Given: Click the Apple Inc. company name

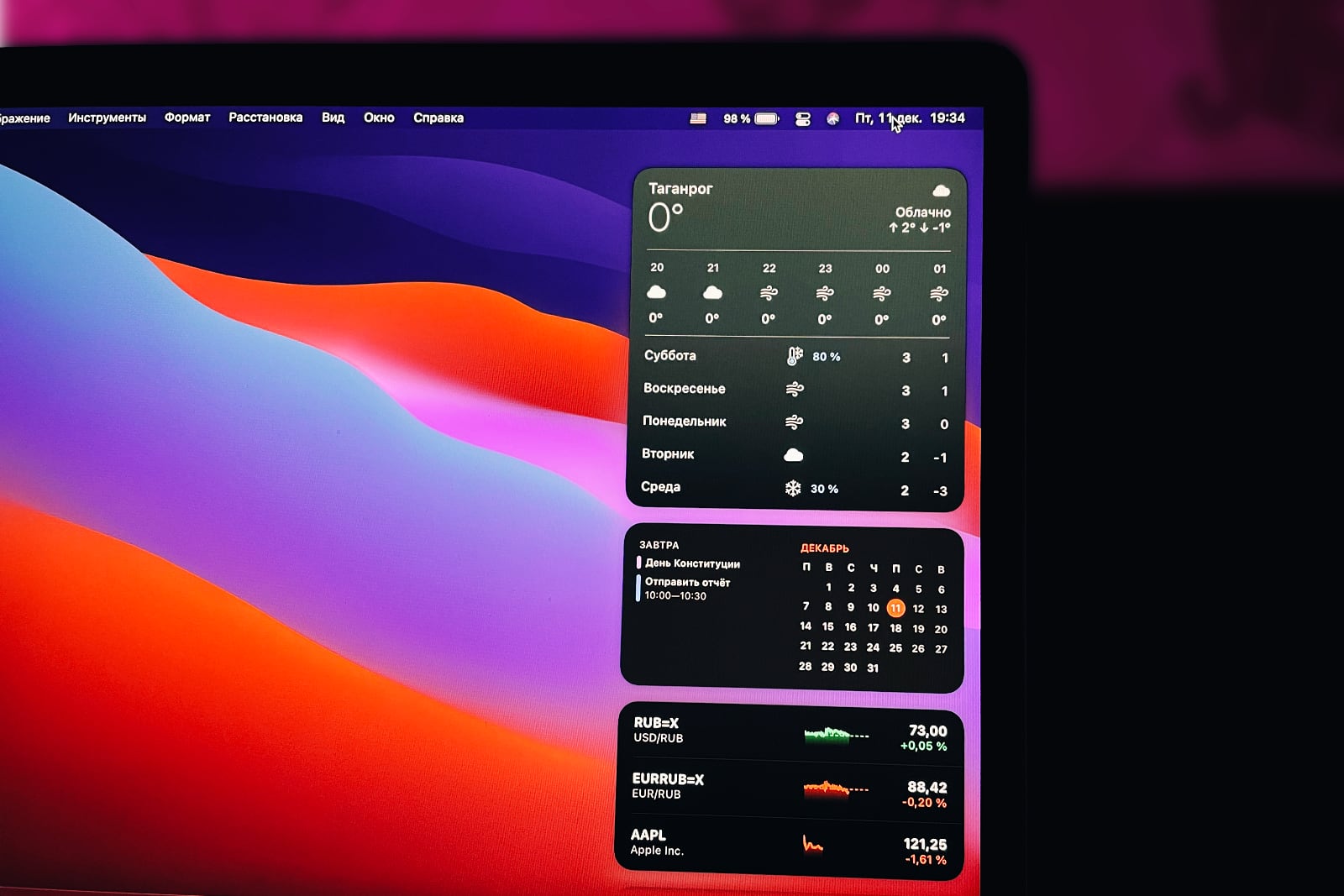Looking at the screenshot, I should [657, 851].
